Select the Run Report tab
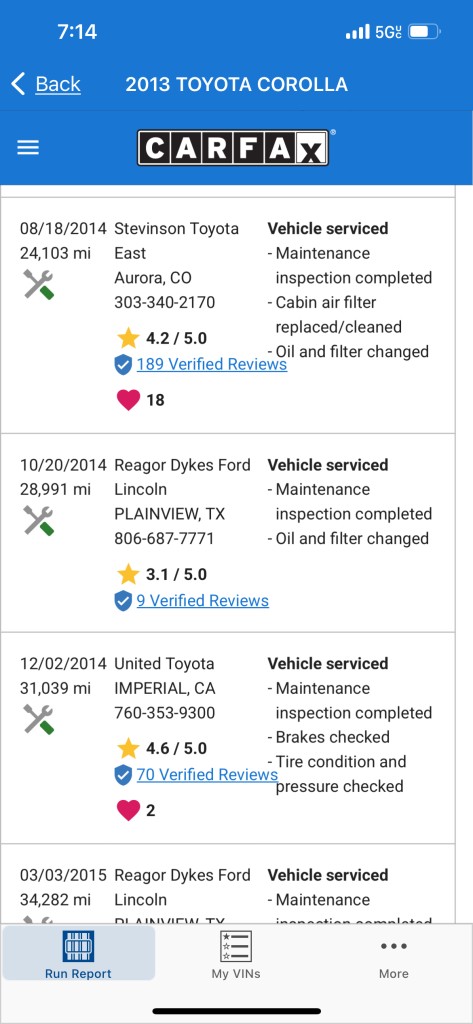473x1024 pixels. [x=78, y=953]
